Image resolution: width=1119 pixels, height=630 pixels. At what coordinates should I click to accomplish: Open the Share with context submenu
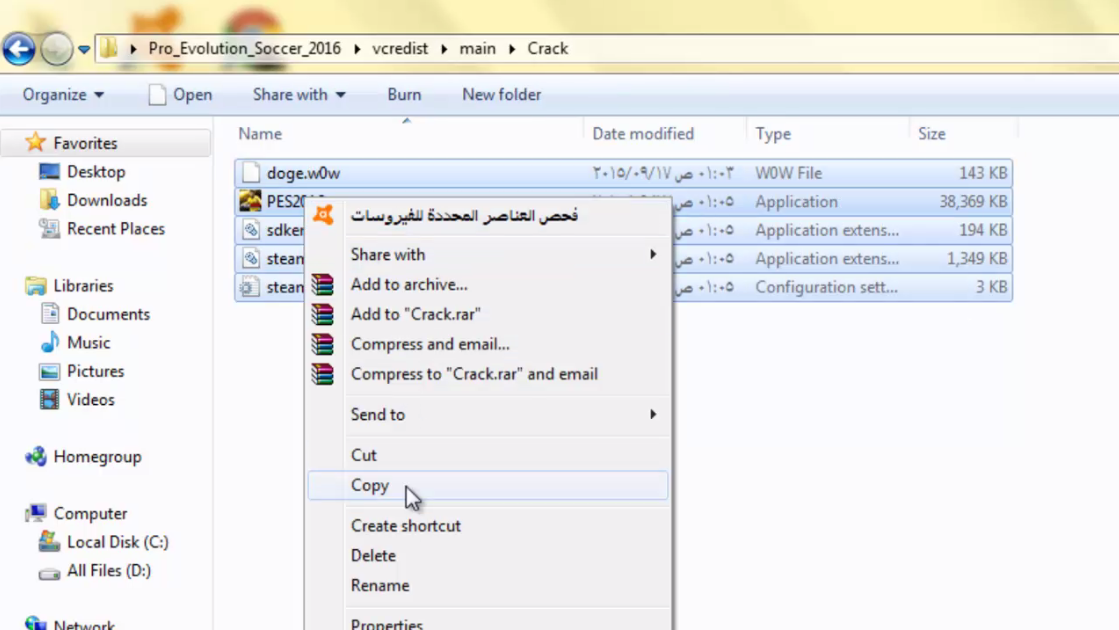(488, 255)
